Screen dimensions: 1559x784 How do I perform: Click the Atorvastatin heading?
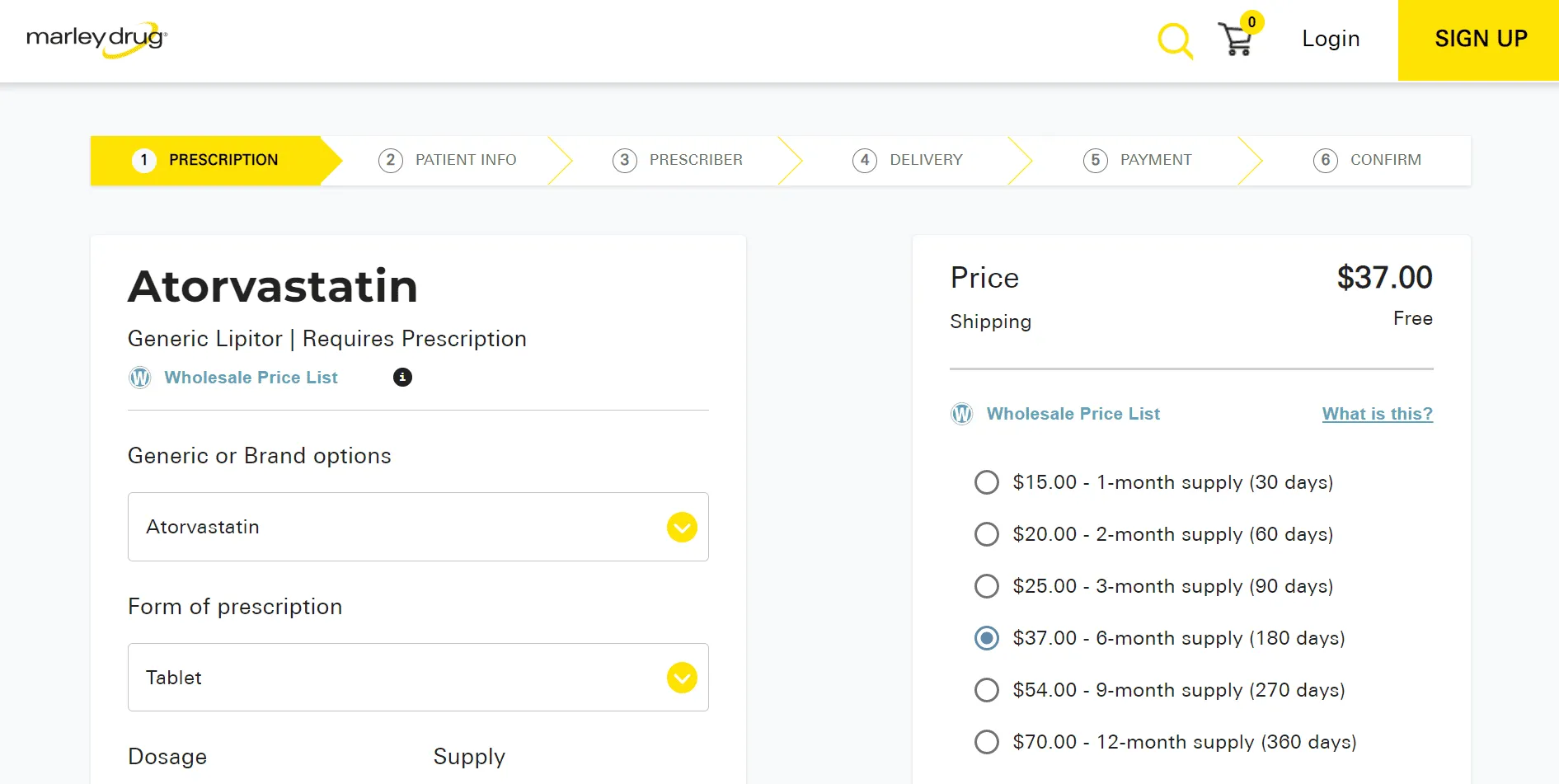[x=273, y=286]
